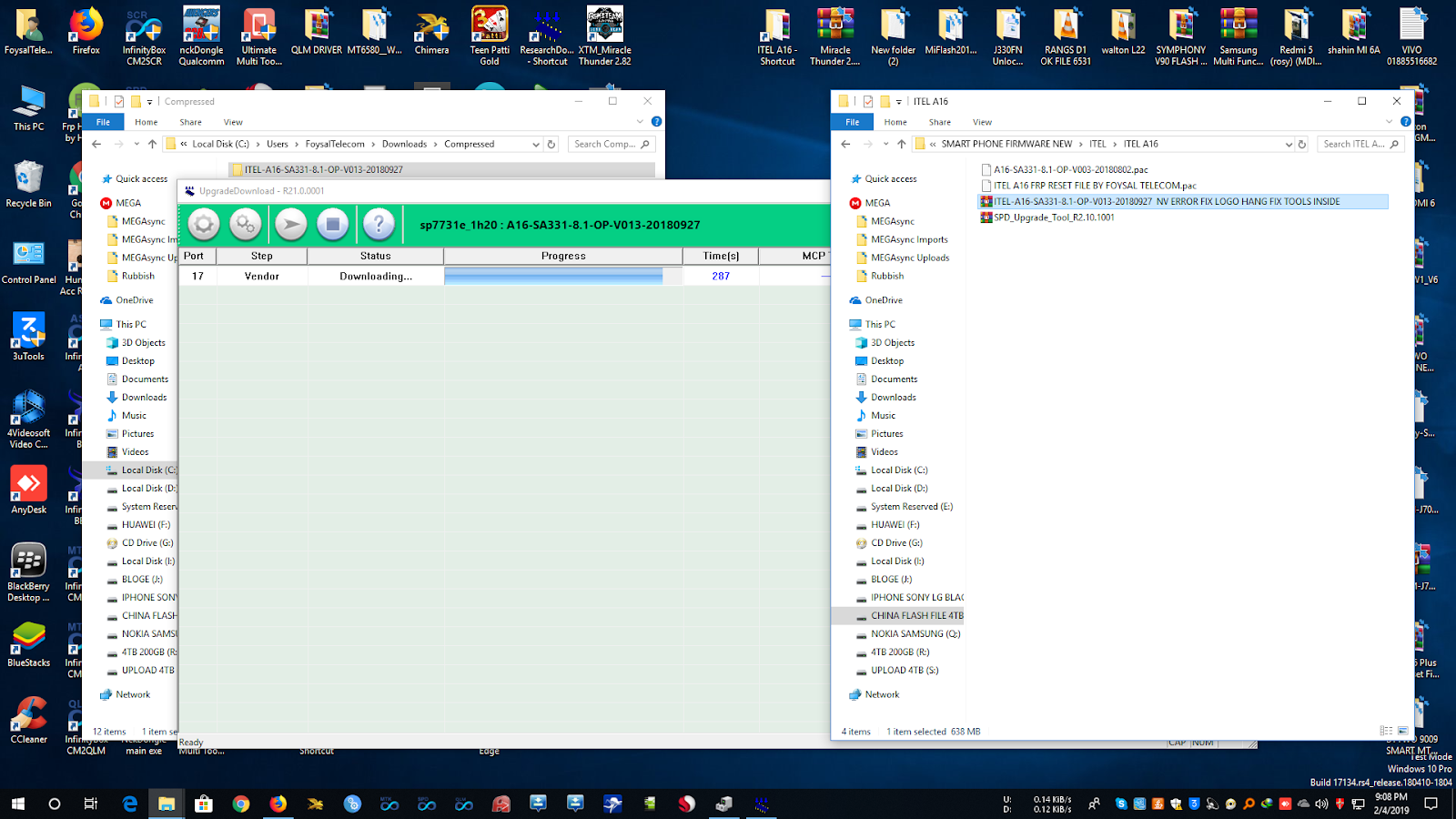
Task: Open the Firefox desktop shortcut
Action: pyautogui.click(x=86, y=32)
